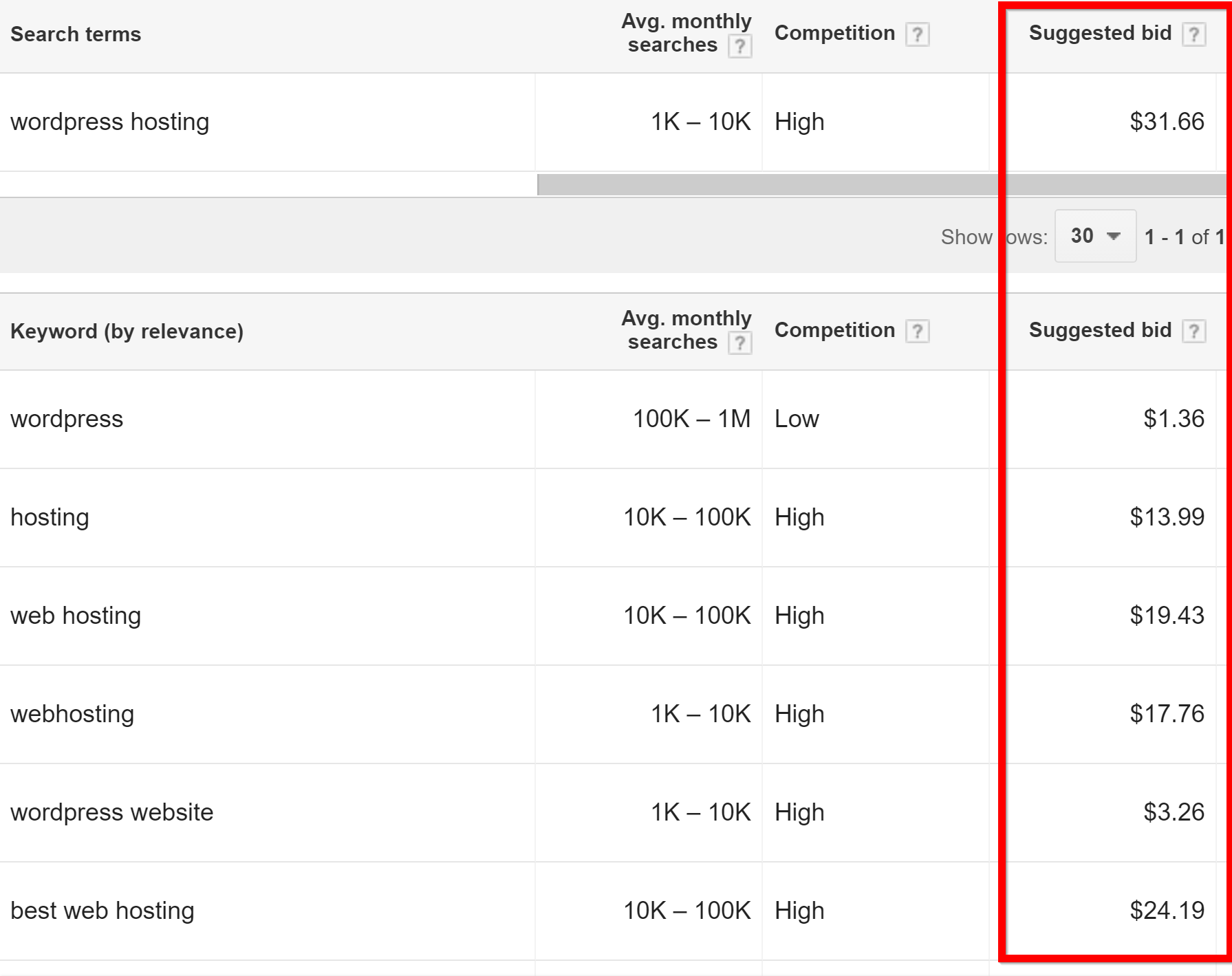Select the wordpress website keyword

[x=112, y=812]
